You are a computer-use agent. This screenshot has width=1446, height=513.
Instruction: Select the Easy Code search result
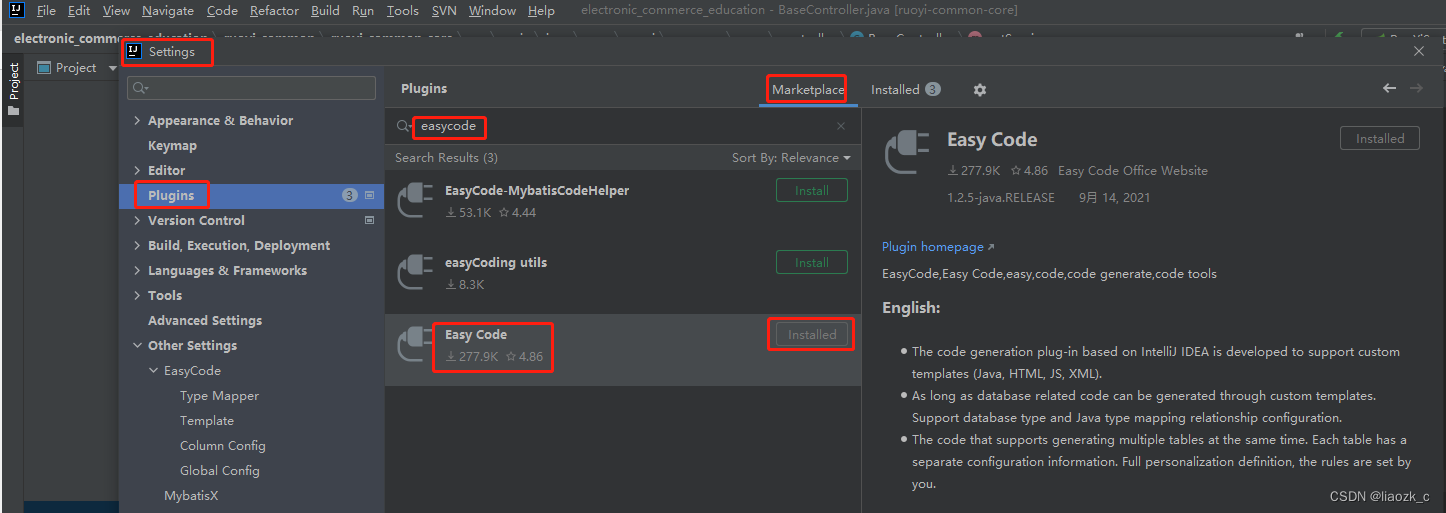point(623,350)
